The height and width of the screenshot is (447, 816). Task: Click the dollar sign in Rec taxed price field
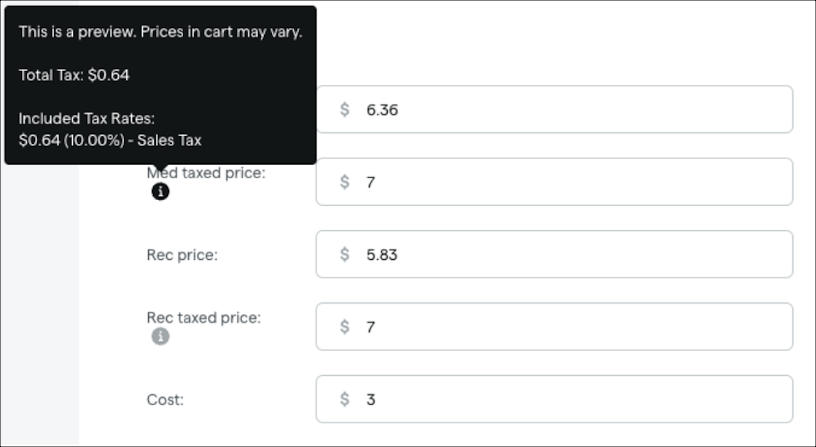click(x=345, y=327)
